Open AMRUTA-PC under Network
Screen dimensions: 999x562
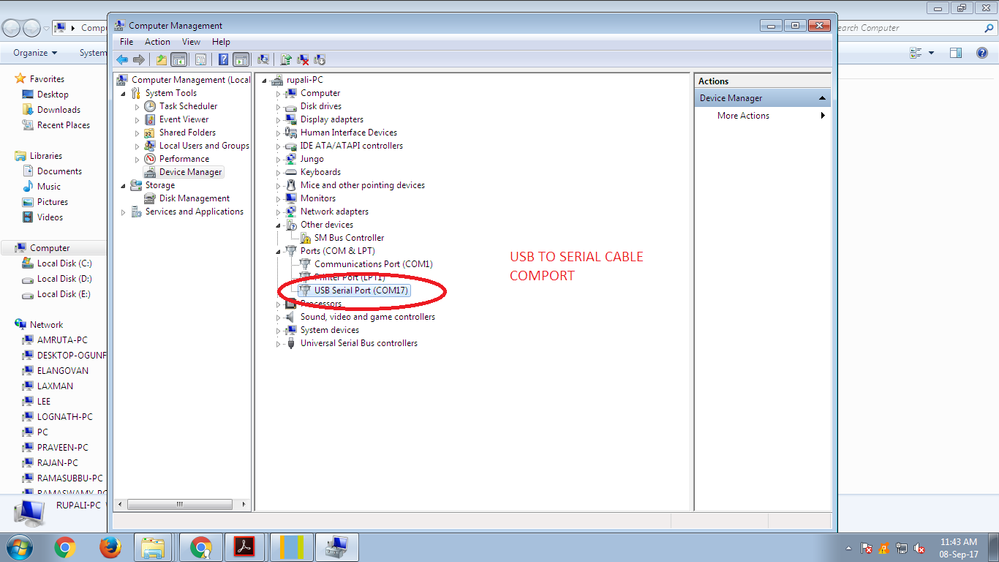click(x=62, y=340)
